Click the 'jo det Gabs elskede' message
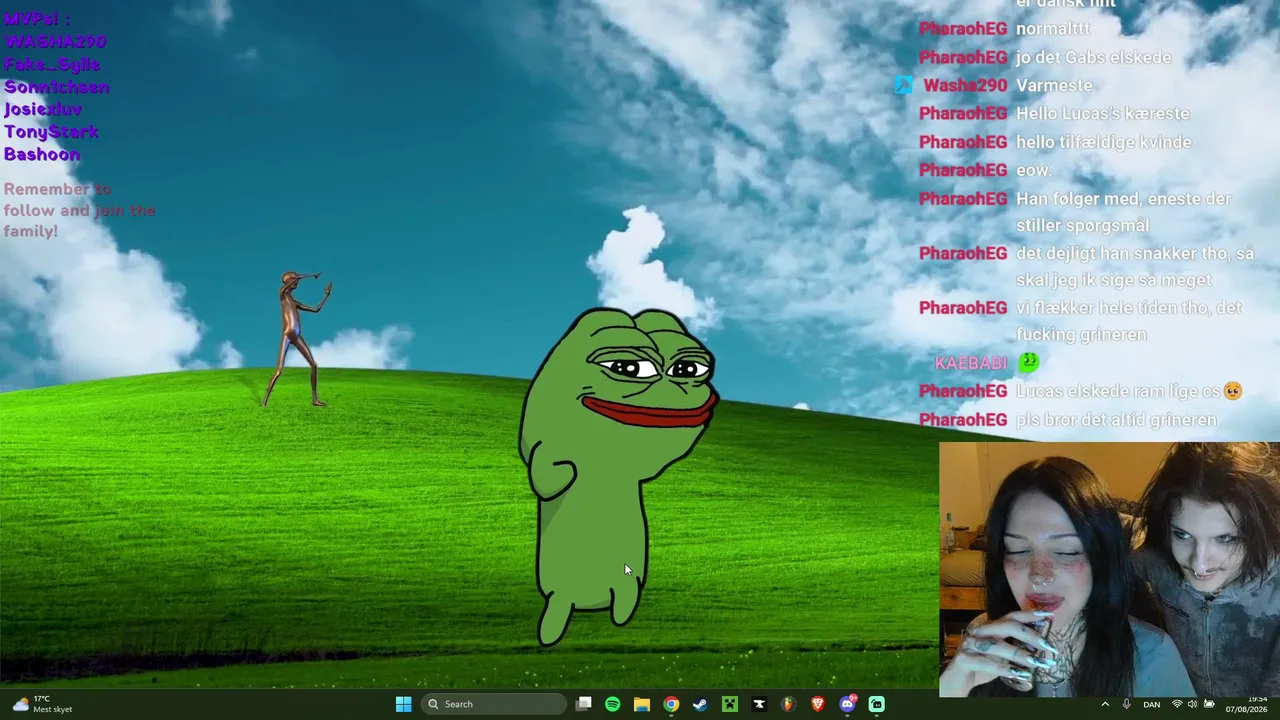The width and height of the screenshot is (1280, 720). (x=1094, y=58)
